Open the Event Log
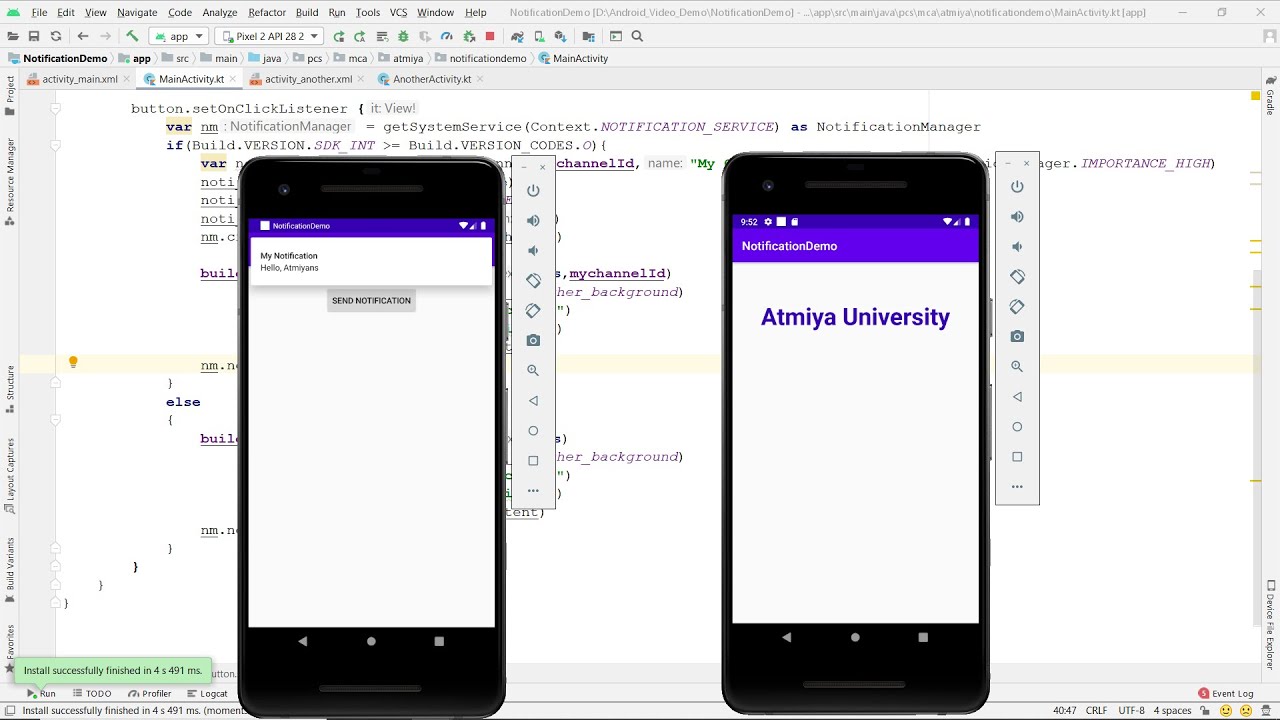Screen dimensions: 1280x720 click(1226, 693)
